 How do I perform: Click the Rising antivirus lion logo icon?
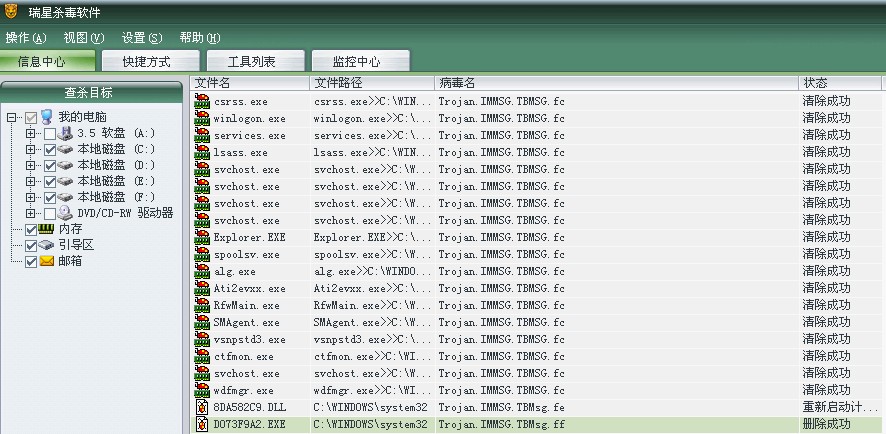[x=11, y=11]
